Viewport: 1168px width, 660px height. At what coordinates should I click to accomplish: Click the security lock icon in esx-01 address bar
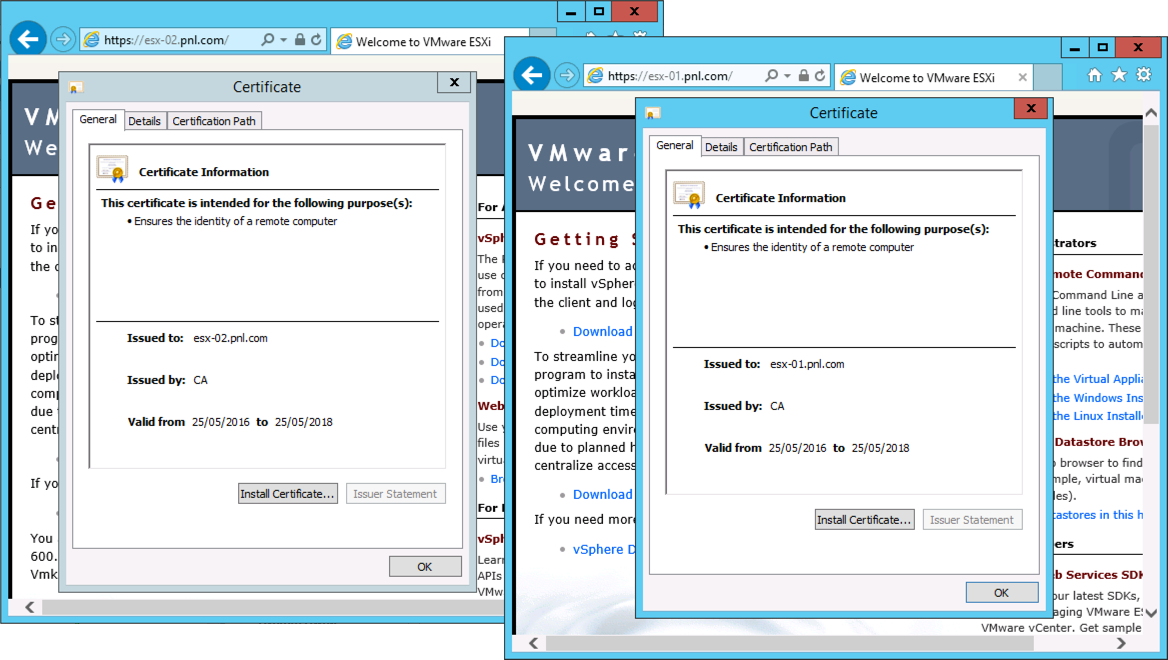pyautogui.click(x=804, y=75)
